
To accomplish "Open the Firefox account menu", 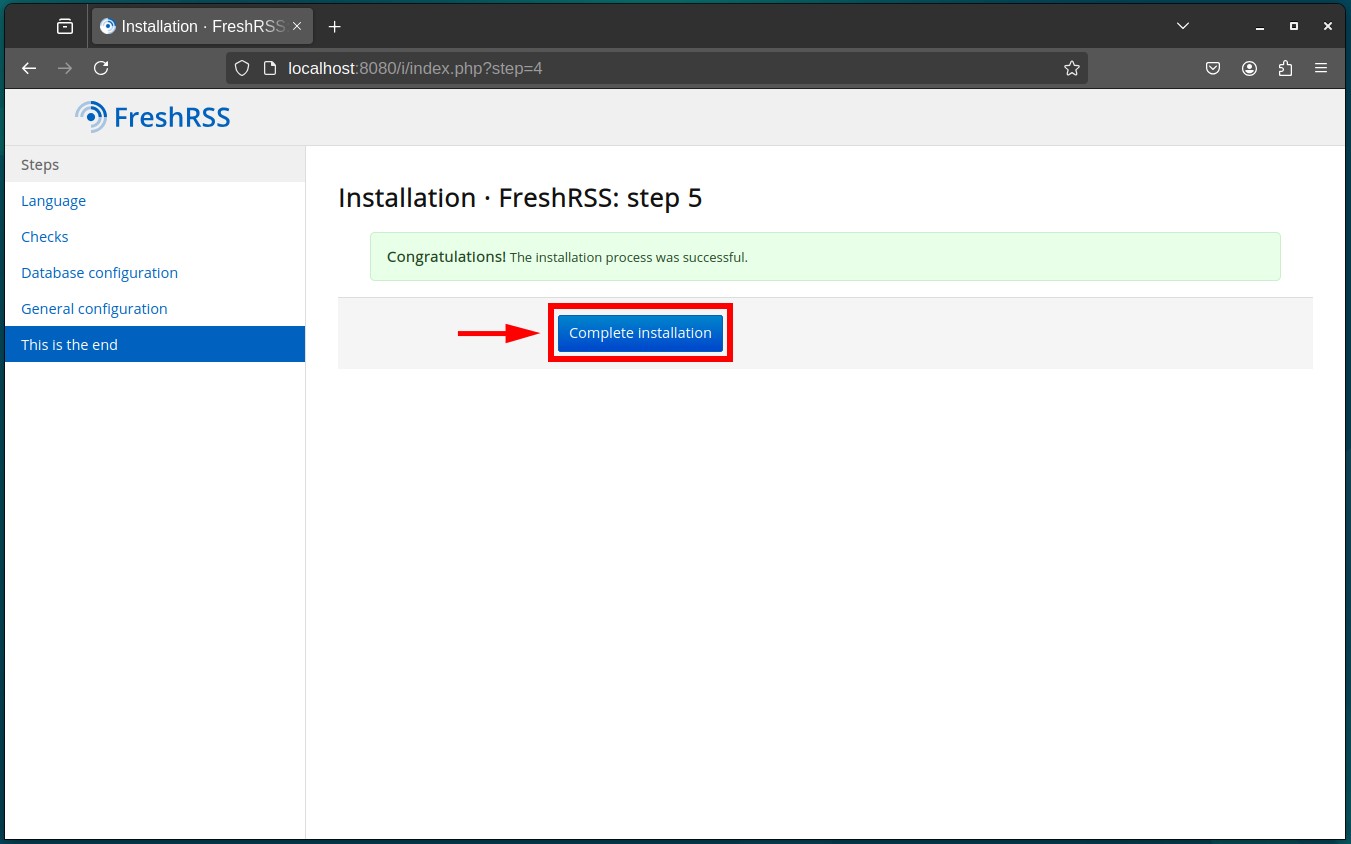I will click(x=1249, y=68).
